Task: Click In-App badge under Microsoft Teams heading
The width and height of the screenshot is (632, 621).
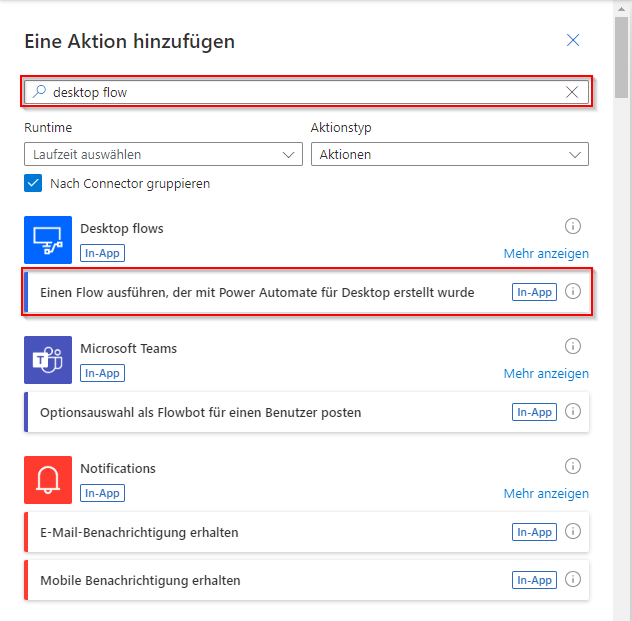Action: (x=102, y=373)
